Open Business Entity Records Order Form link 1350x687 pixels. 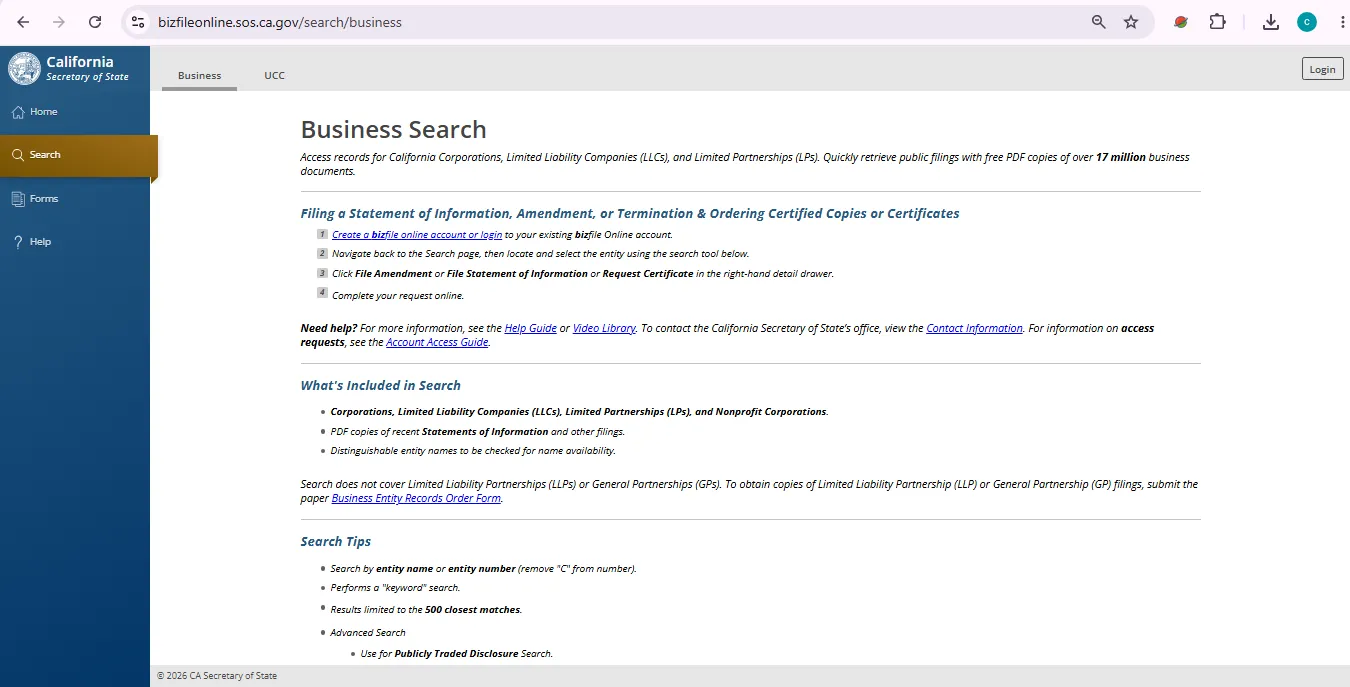pyautogui.click(x=416, y=498)
